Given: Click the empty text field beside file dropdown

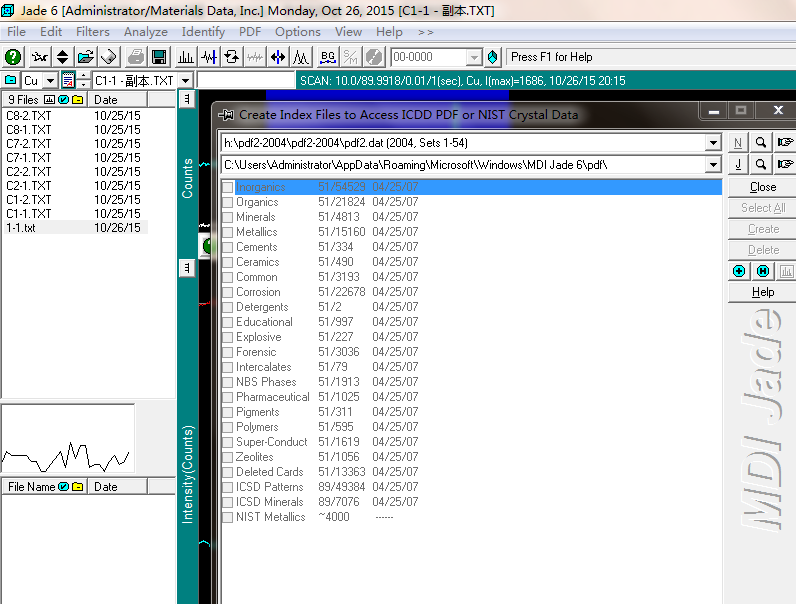Looking at the screenshot, I should 246,80.
